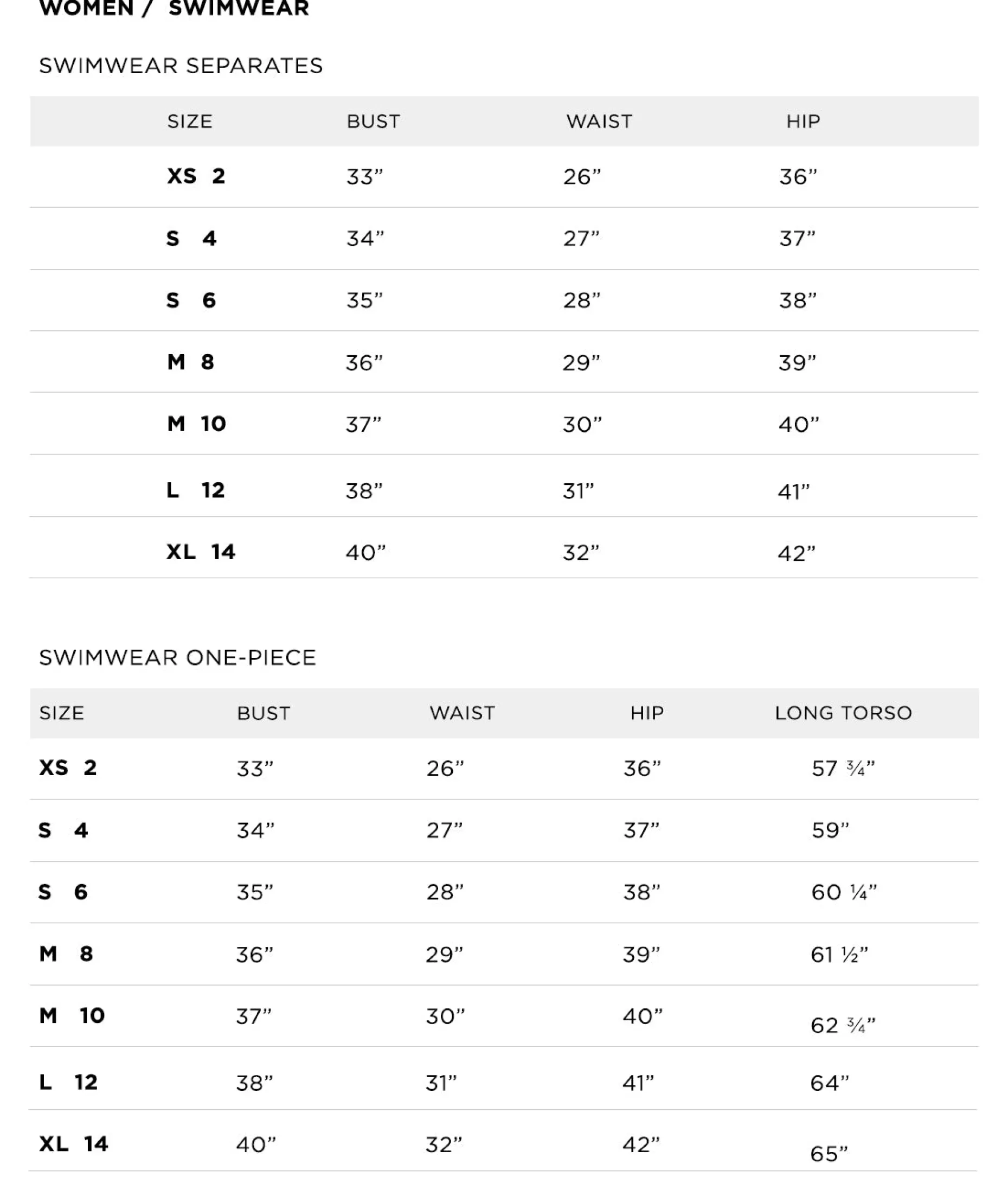The height and width of the screenshot is (1196, 1008).
Task: Click the XS 2 size in One-Piece table
Action: (x=67, y=768)
